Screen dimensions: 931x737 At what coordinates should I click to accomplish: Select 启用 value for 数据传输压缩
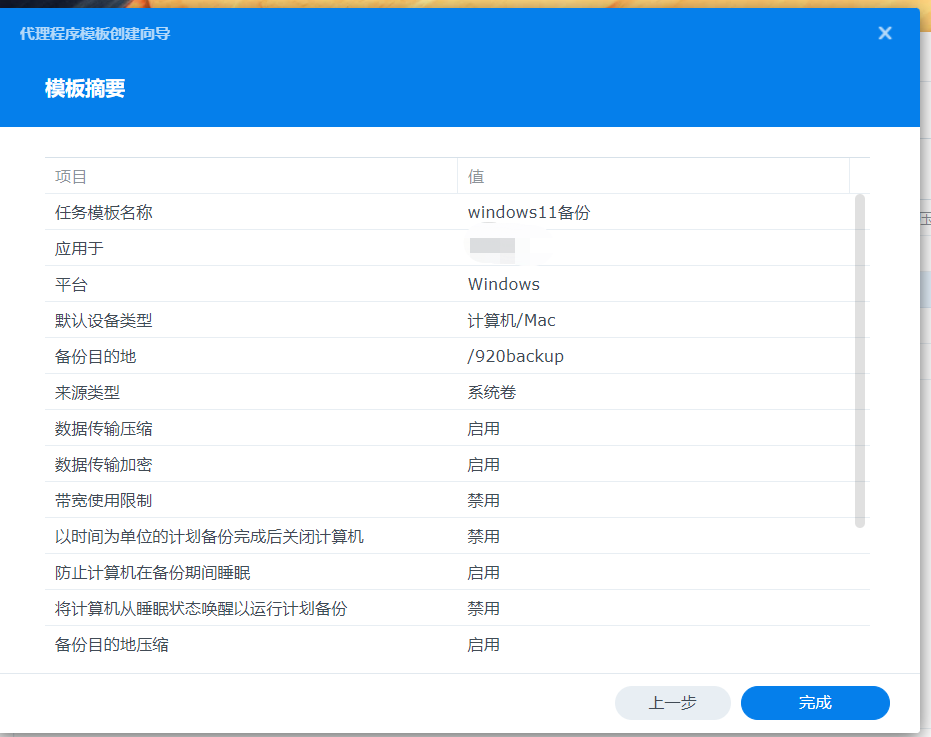(483, 429)
